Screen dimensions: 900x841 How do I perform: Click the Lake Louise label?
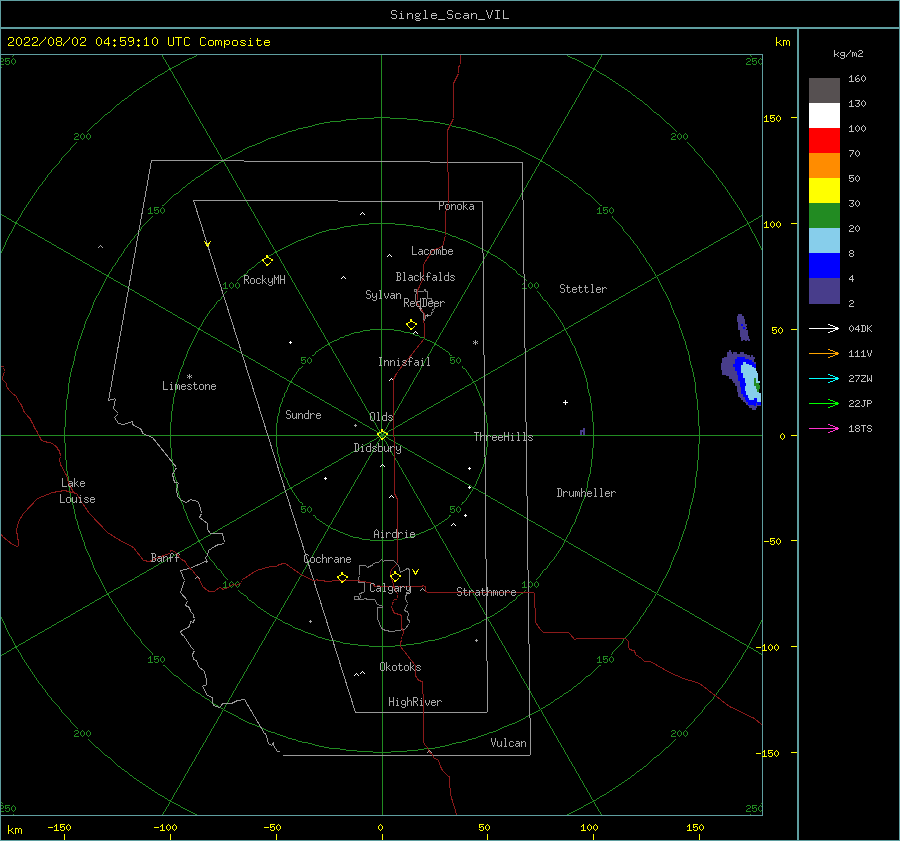pyautogui.click(x=77, y=491)
